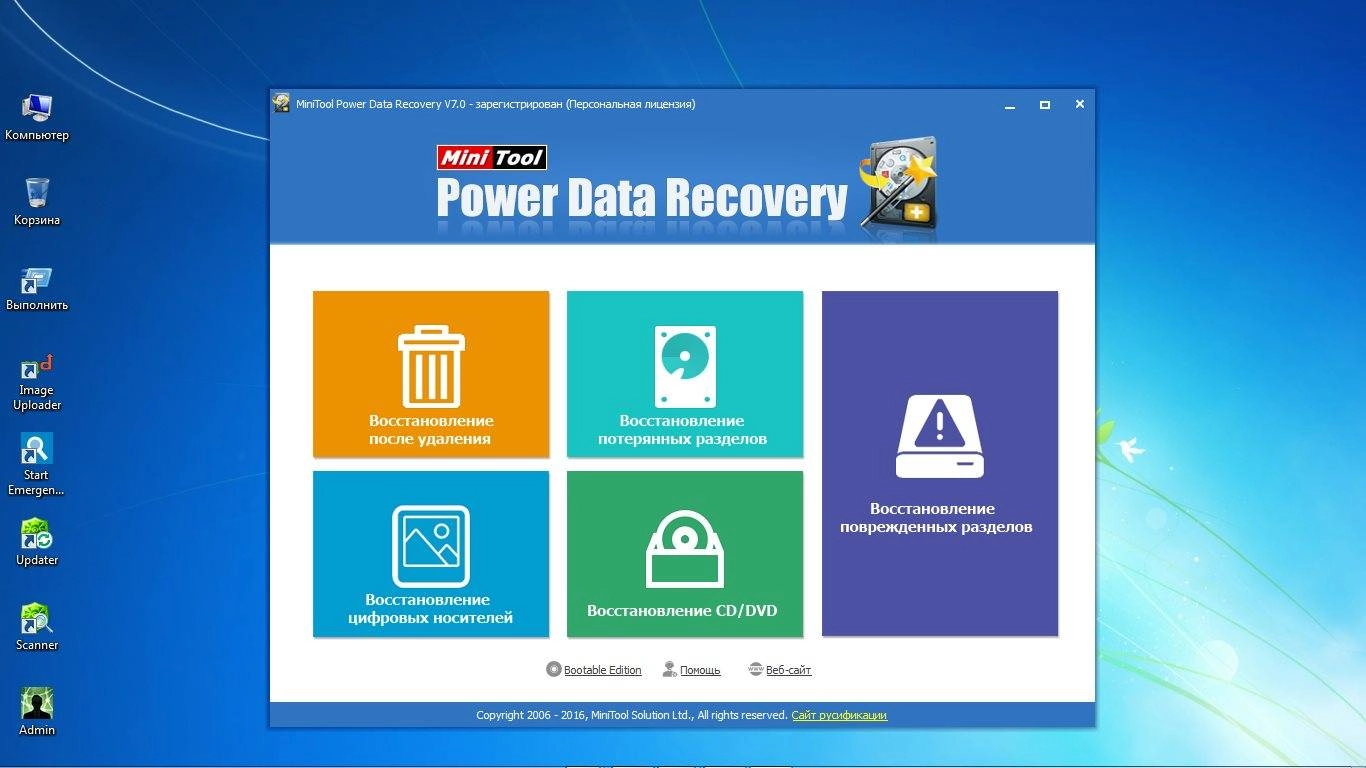
Task: Click the CD drive icon in the green tile
Action: 685,550
